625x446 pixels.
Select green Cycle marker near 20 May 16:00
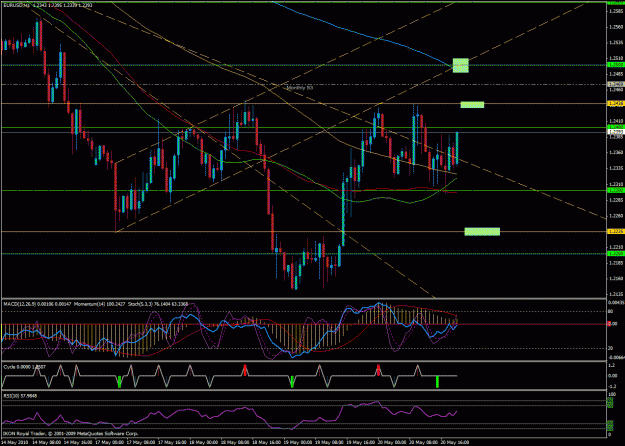[437, 381]
